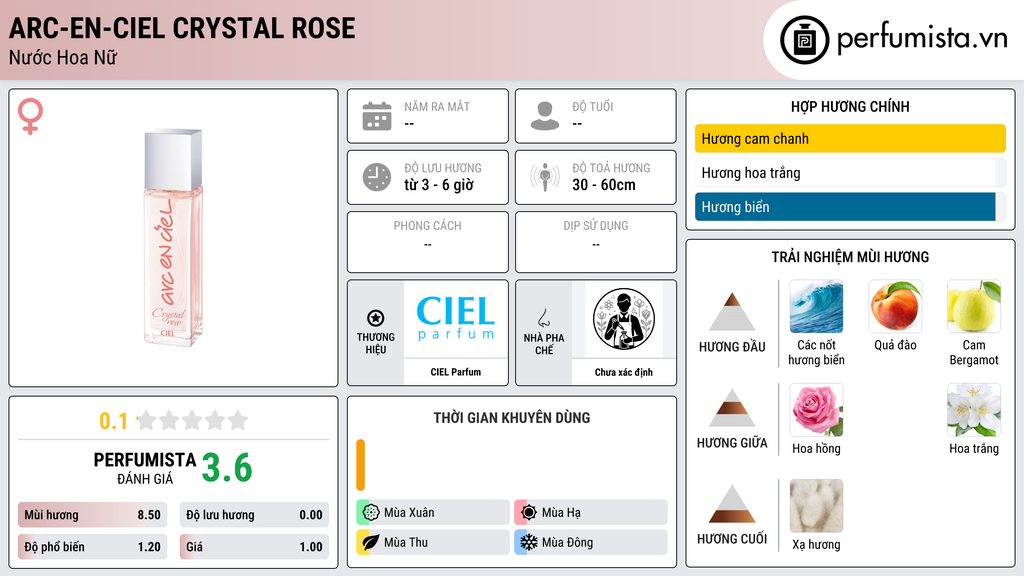
Task: Click the ARC-EN-CIEL CRYSTAL ROSE title
Action: click(x=182, y=28)
